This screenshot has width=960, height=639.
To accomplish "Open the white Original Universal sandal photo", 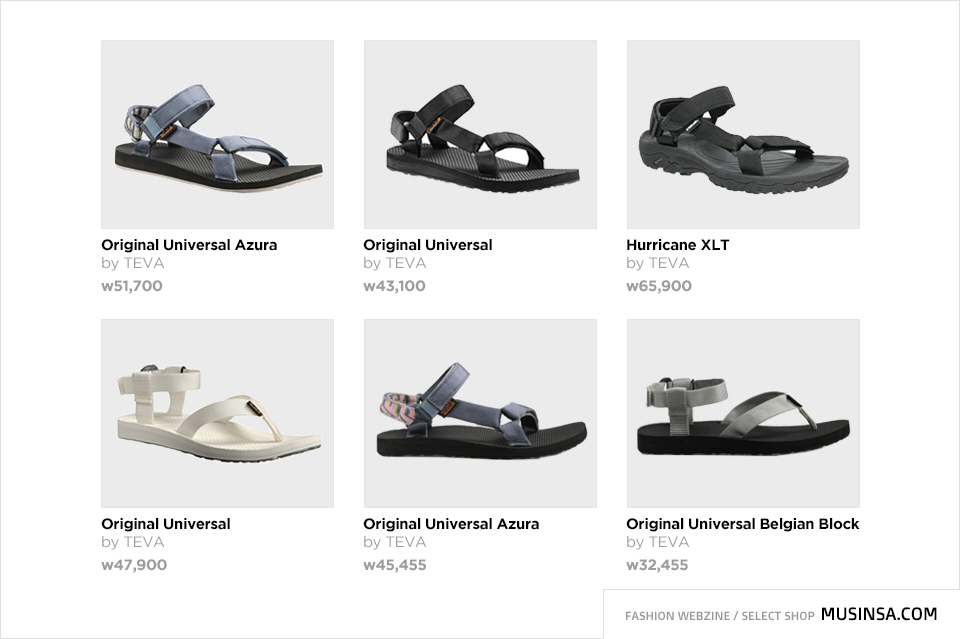I will pos(217,413).
